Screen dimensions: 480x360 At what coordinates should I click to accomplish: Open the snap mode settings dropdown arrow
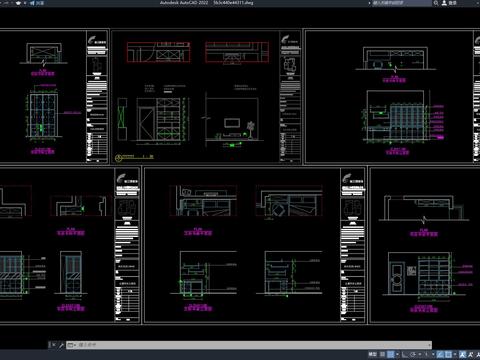[x=397, y=354]
